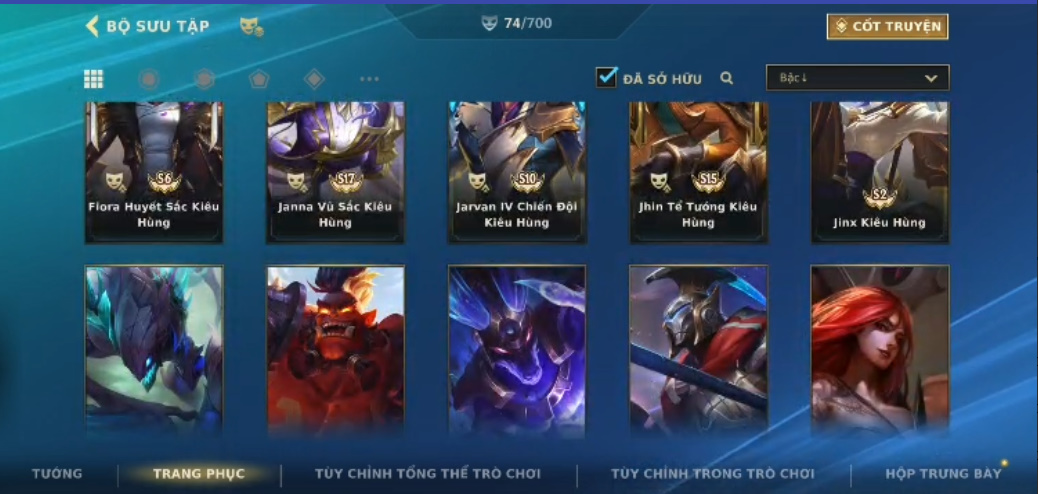Switch to Tùy Chỉnh Tổng Thể Trò Chơi tab
The width and height of the screenshot is (1038, 494).
428,473
